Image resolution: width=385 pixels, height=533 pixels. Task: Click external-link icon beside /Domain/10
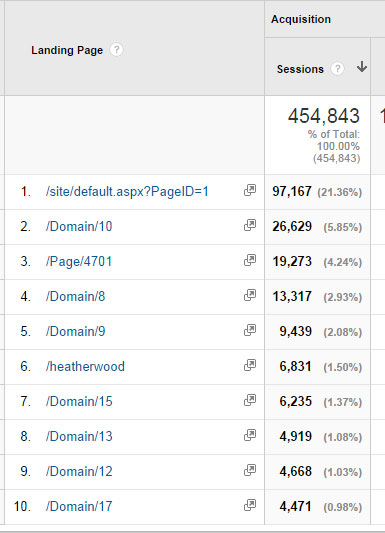(x=250, y=225)
